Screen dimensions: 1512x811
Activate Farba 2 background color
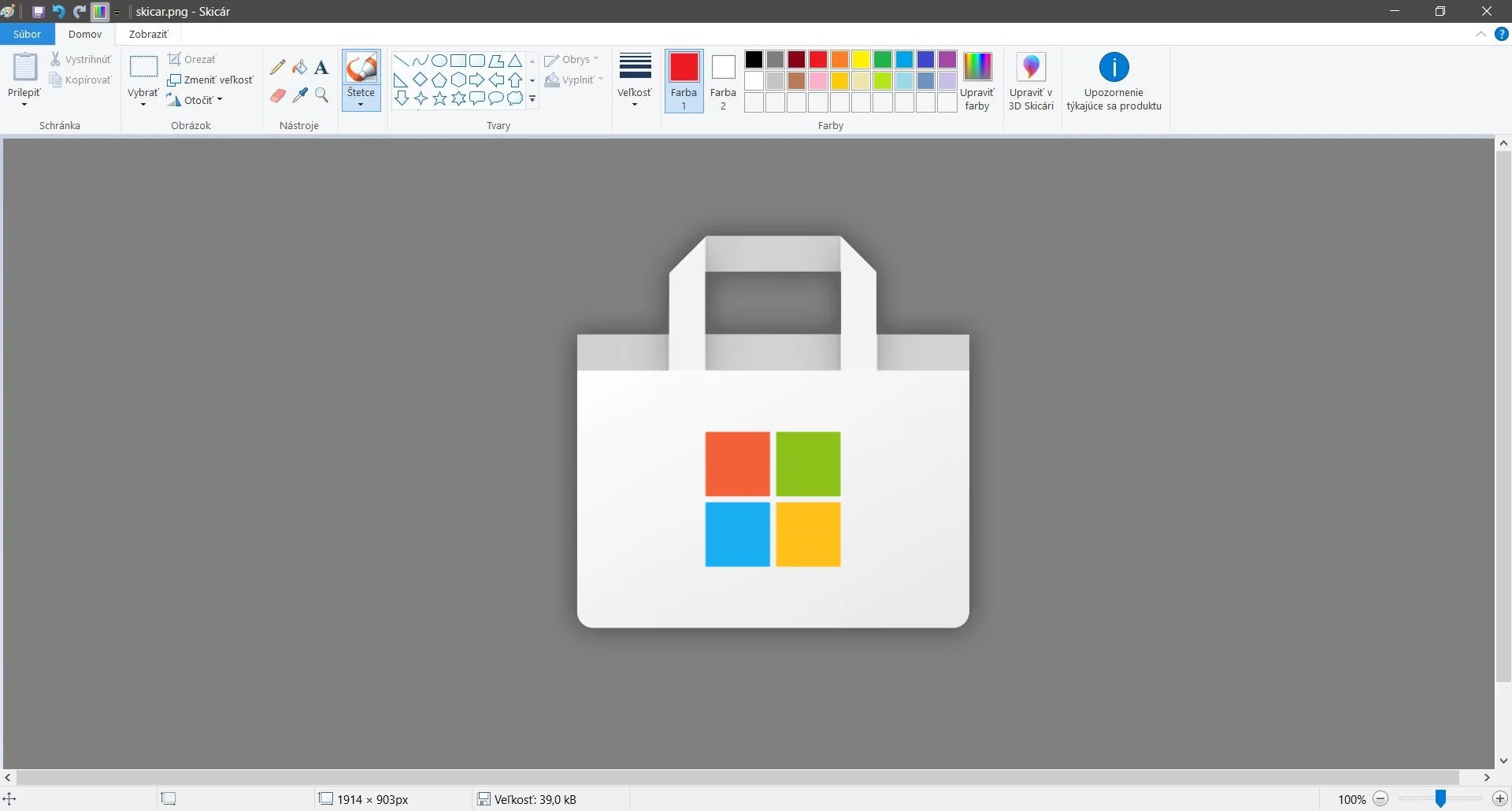pos(723,80)
